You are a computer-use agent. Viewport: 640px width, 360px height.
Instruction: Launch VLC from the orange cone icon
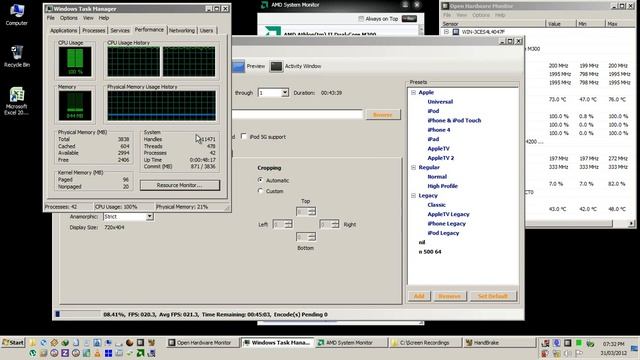[97, 353]
